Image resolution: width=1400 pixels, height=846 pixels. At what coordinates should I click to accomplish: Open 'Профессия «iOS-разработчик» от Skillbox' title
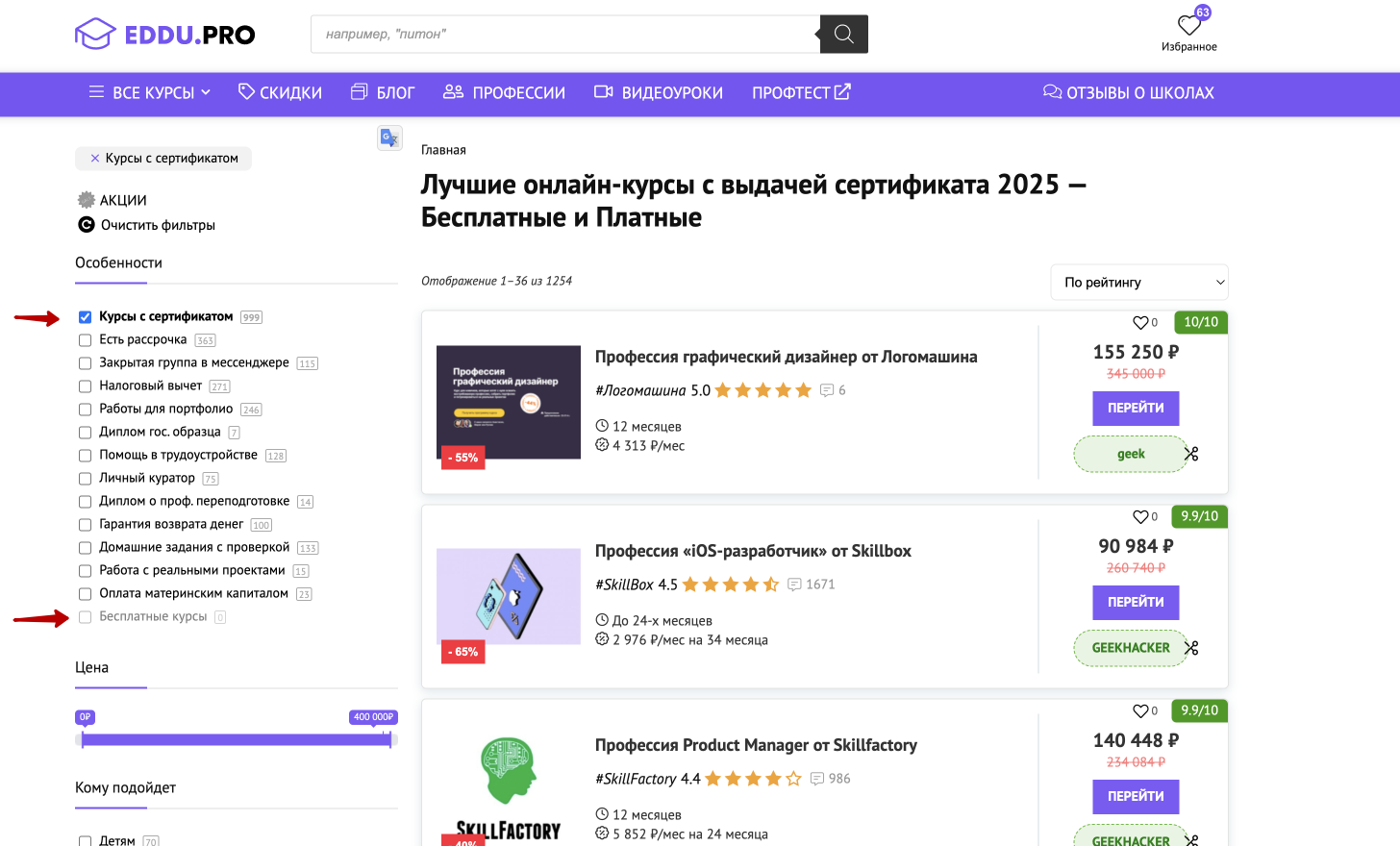pos(753,551)
